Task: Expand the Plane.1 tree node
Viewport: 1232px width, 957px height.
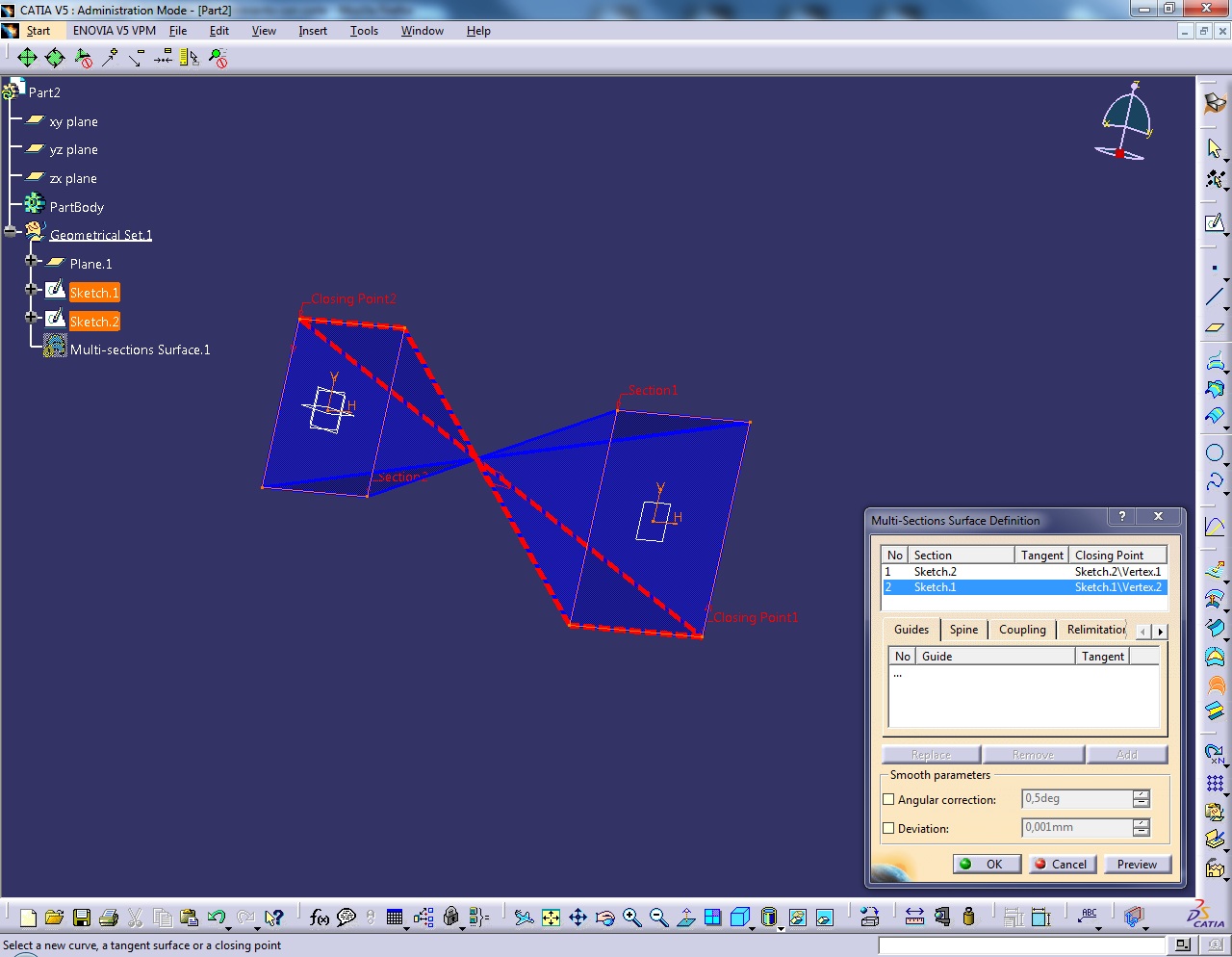Action: click(32, 261)
